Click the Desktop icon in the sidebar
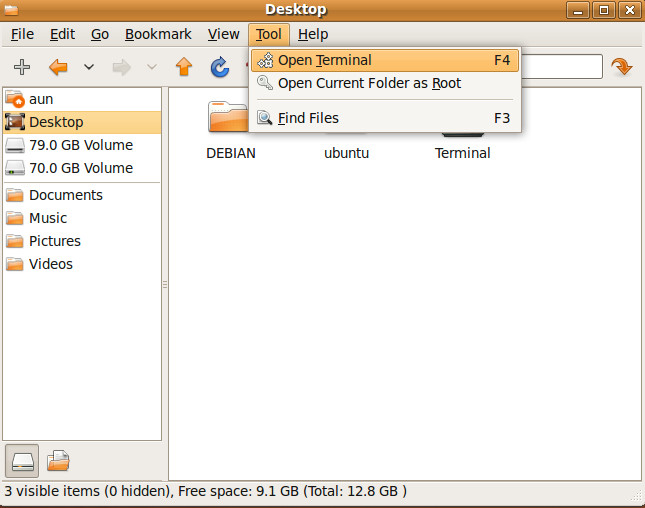Image resolution: width=645 pixels, height=508 pixels. (x=15, y=122)
